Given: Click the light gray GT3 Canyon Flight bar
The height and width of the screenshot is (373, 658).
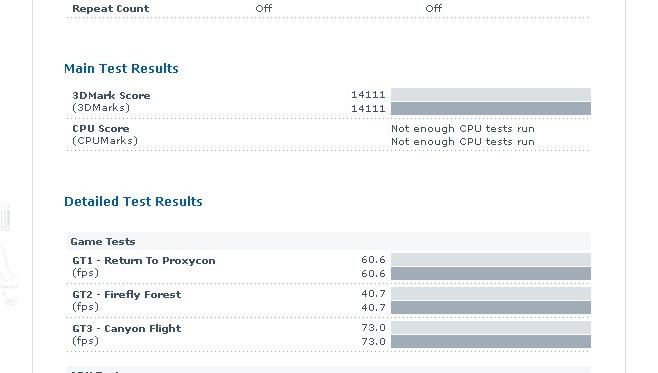Looking at the screenshot, I should (491, 327).
